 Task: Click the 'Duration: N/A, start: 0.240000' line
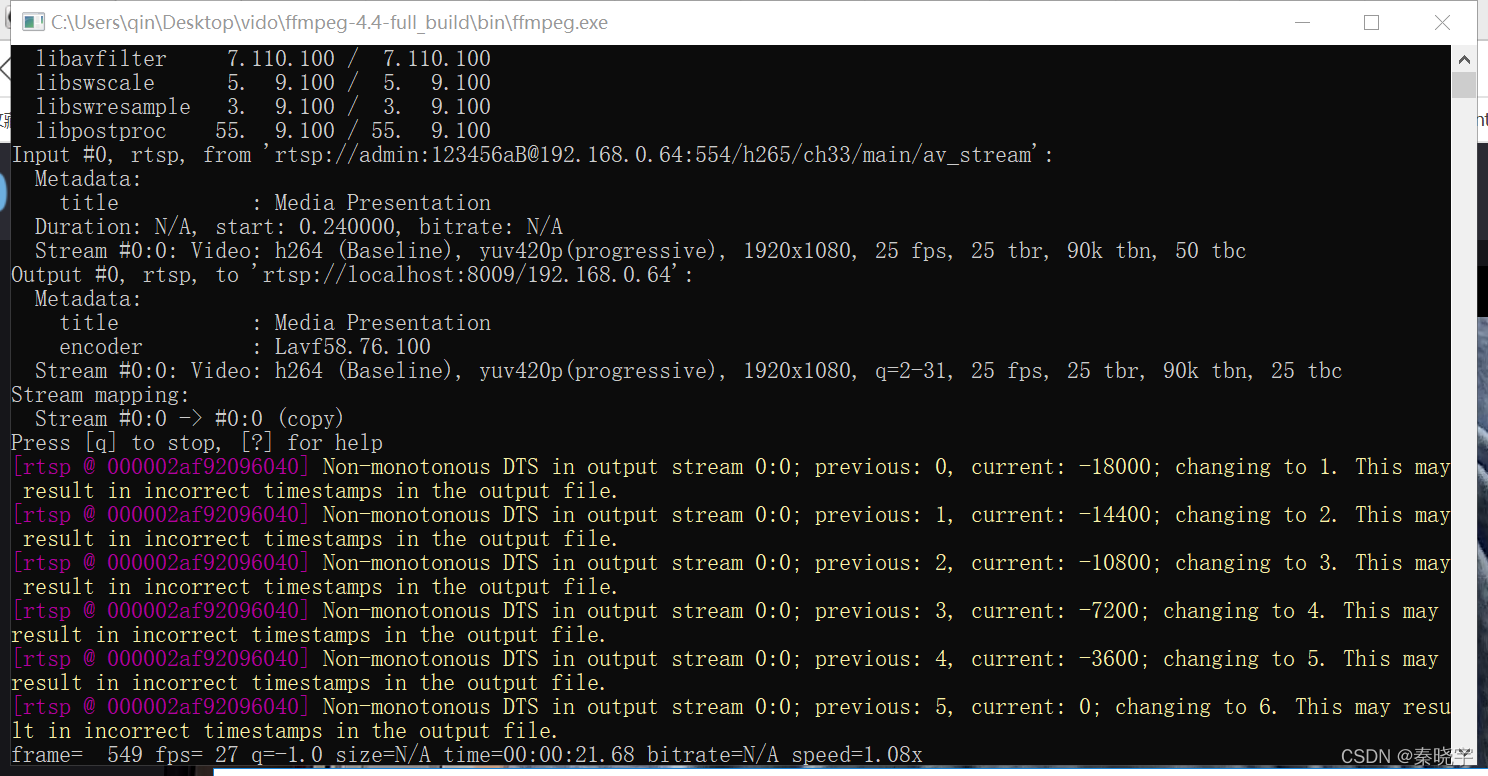pyautogui.click(x=299, y=227)
